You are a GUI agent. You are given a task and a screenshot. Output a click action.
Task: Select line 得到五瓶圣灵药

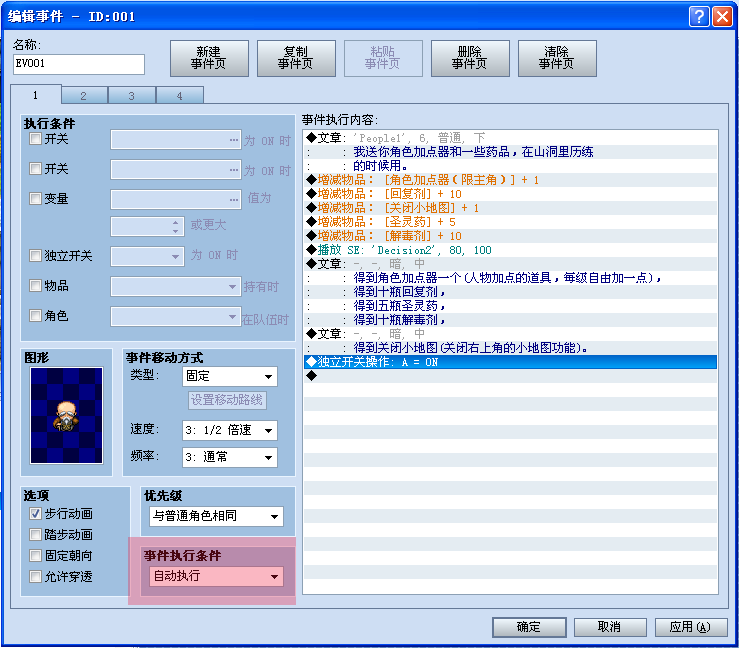coord(510,306)
